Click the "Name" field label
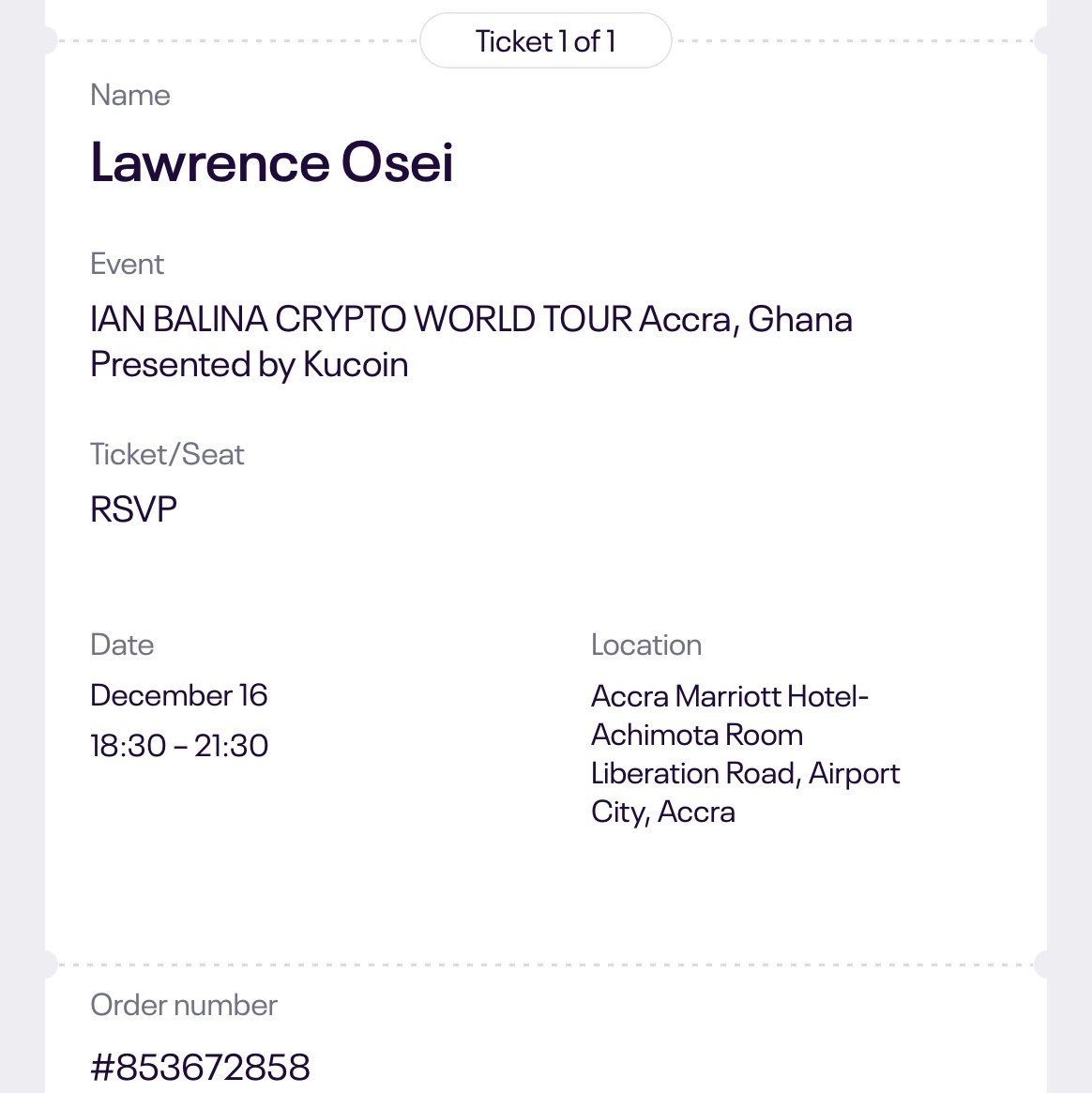 pos(130,96)
